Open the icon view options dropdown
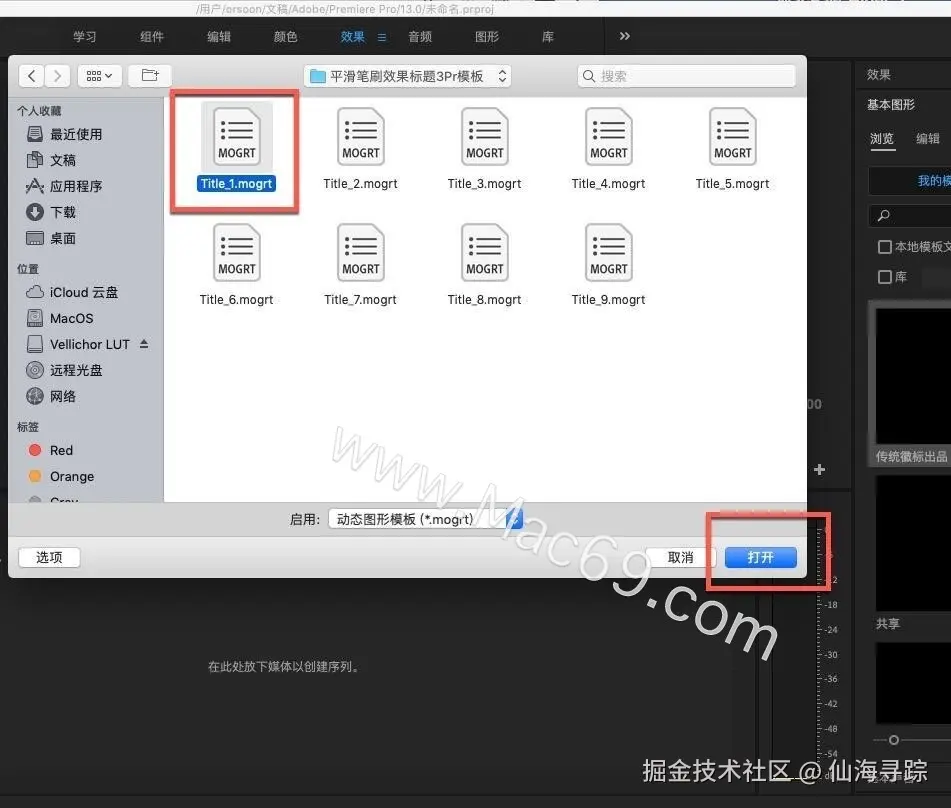Viewport: 951px width, 808px height. click(99, 76)
